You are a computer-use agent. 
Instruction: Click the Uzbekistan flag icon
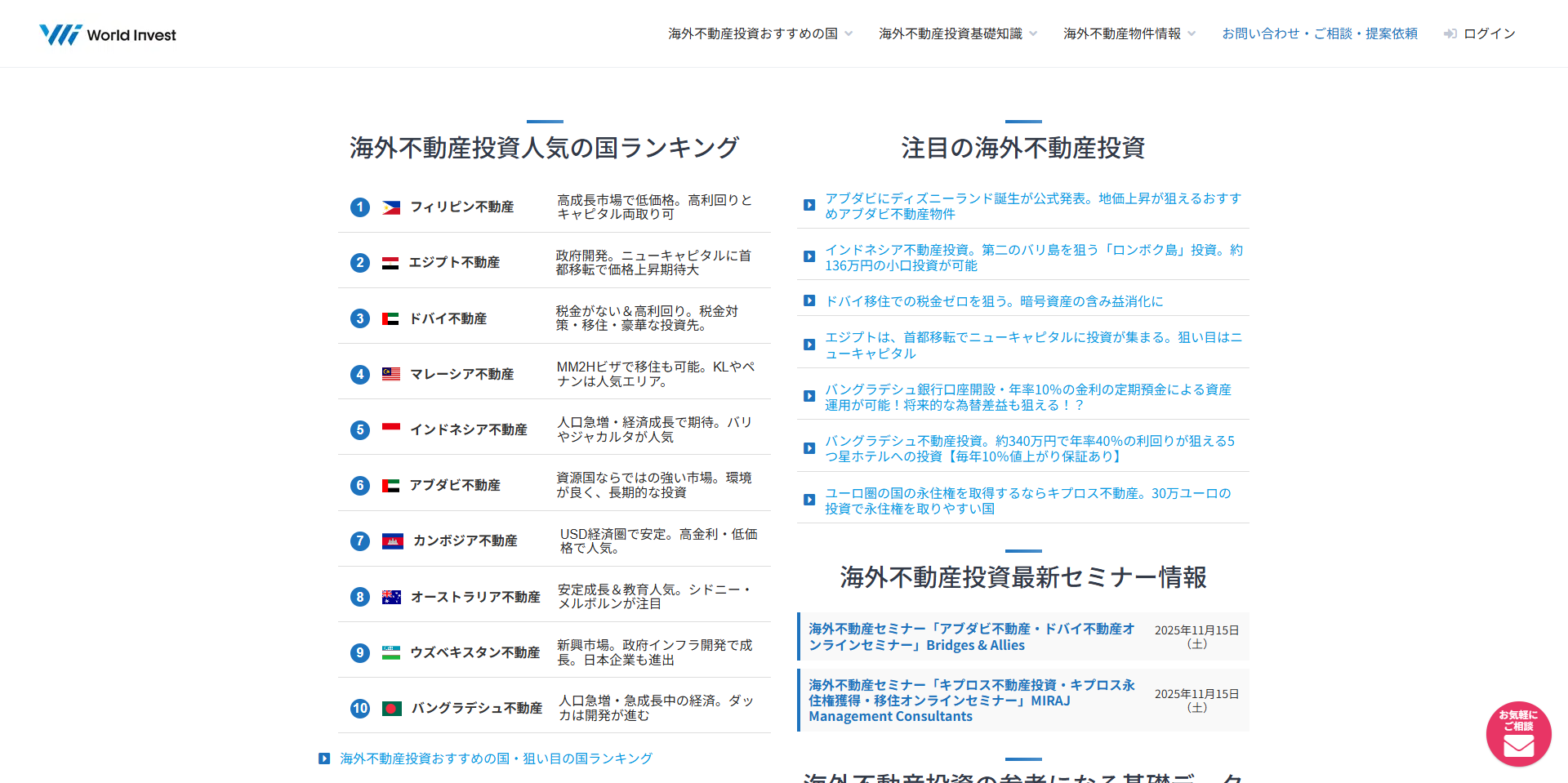(x=391, y=652)
